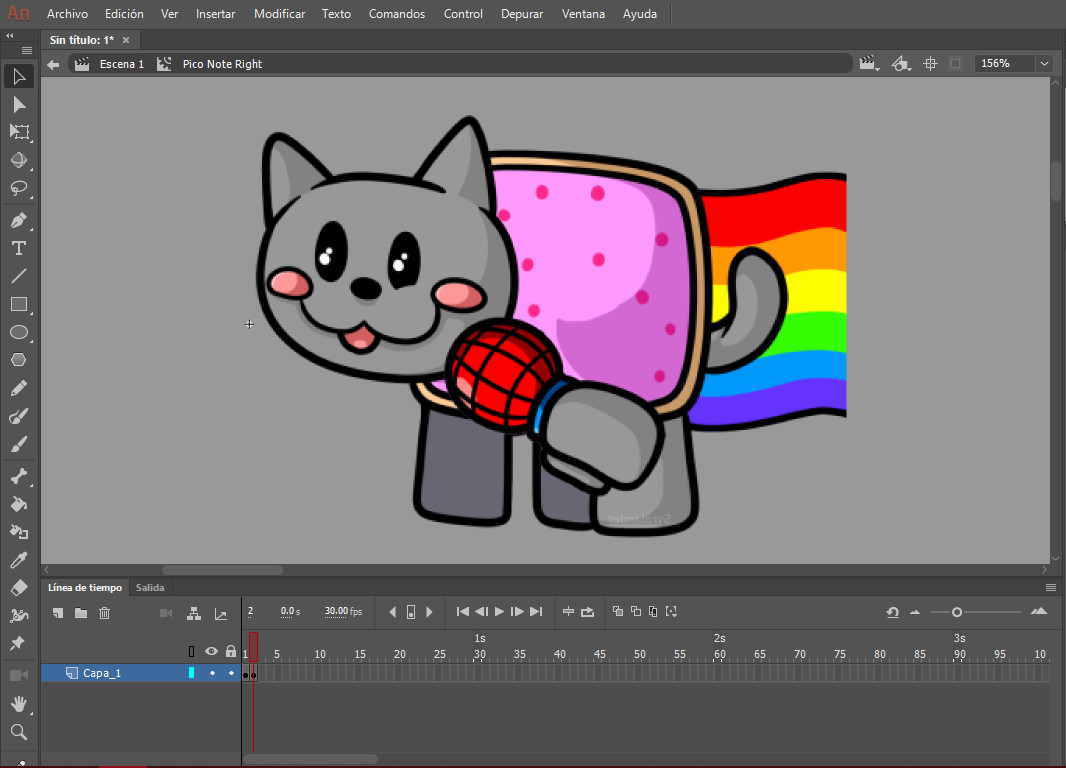1066x768 pixels.
Task: Pick the Eyedropper tool
Action: tap(18, 560)
